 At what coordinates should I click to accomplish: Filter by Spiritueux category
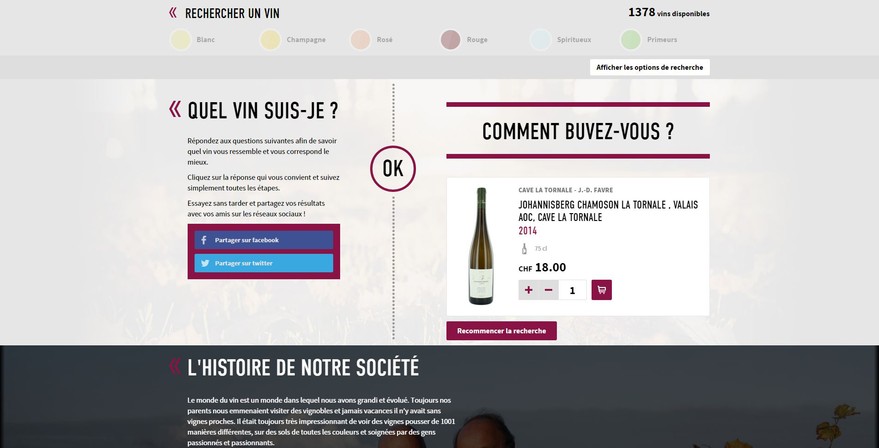540,40
